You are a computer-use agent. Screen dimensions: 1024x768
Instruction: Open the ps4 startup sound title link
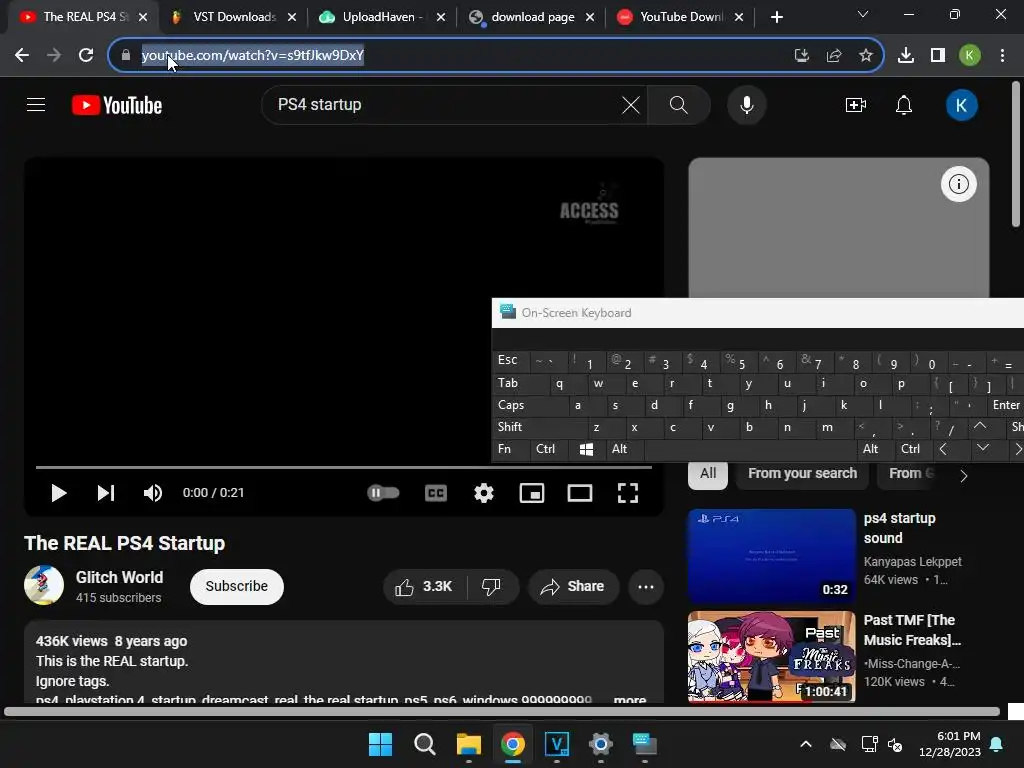coord(899,528)
